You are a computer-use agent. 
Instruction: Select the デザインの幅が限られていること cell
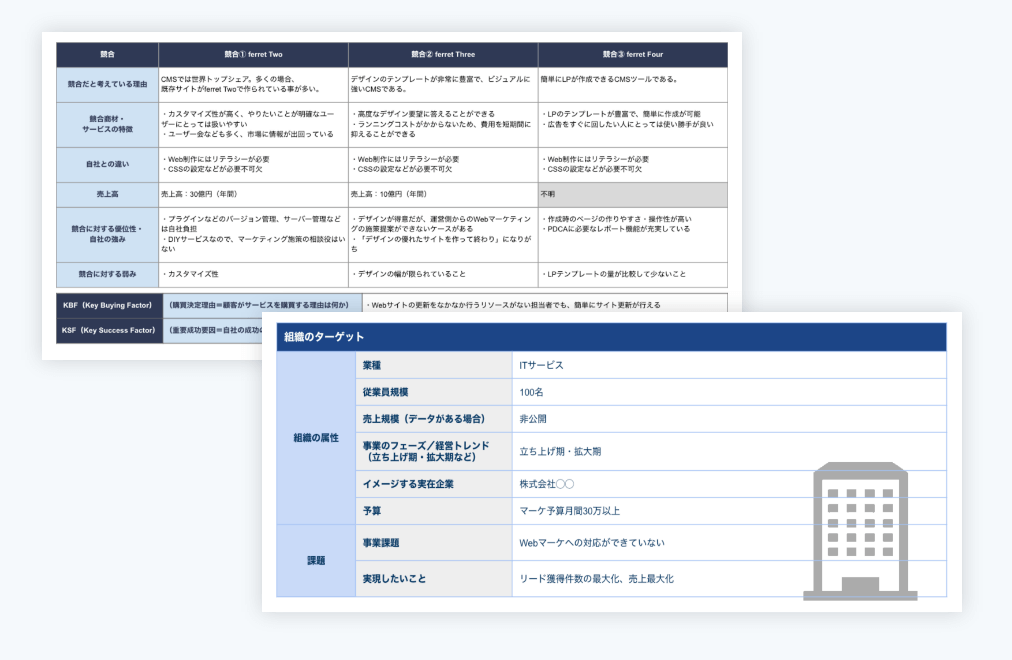tap(443, 274)
